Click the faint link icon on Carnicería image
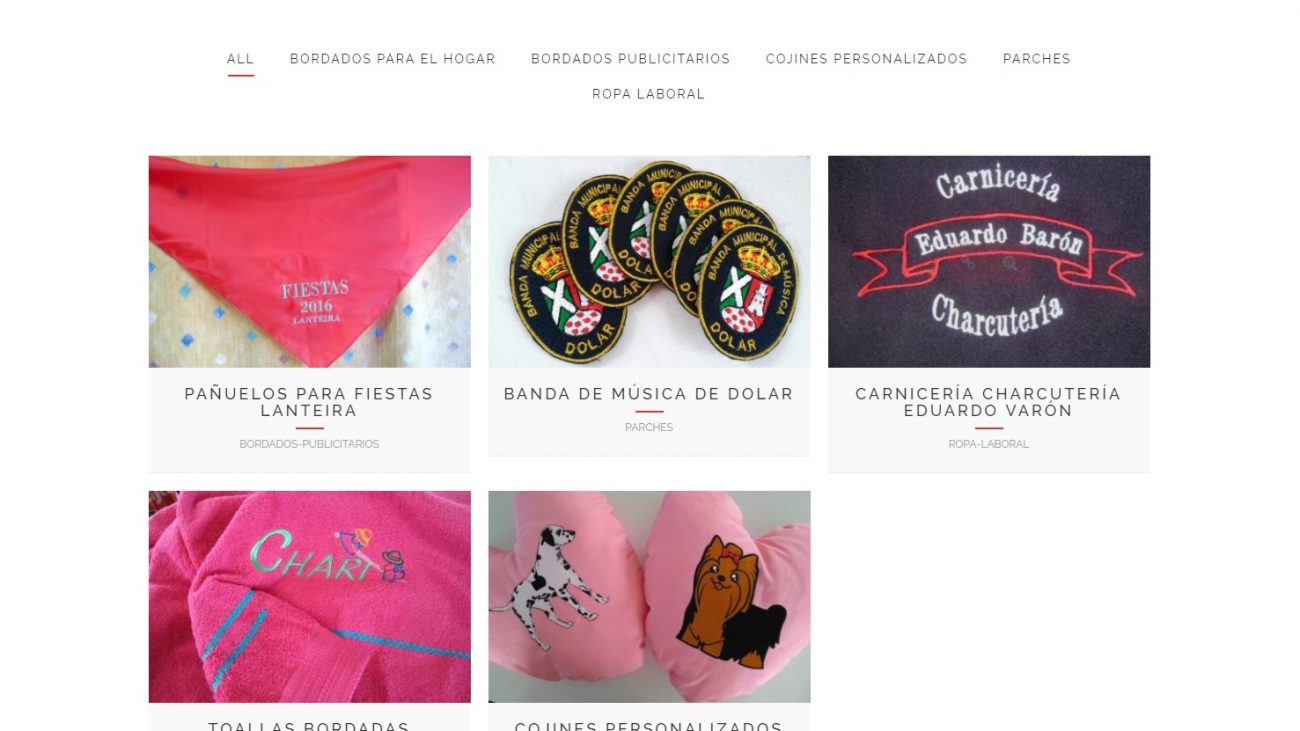The image size is (1300, 731). (967, 265)
